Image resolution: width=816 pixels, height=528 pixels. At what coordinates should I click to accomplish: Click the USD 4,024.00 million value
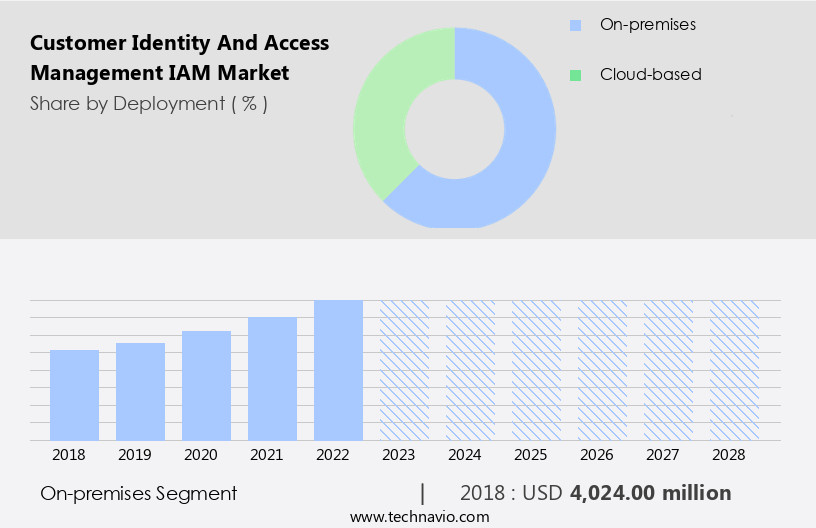point(650,493)
